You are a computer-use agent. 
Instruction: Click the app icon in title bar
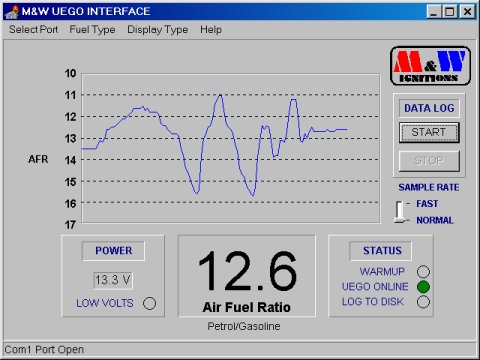tap(12, 12)
